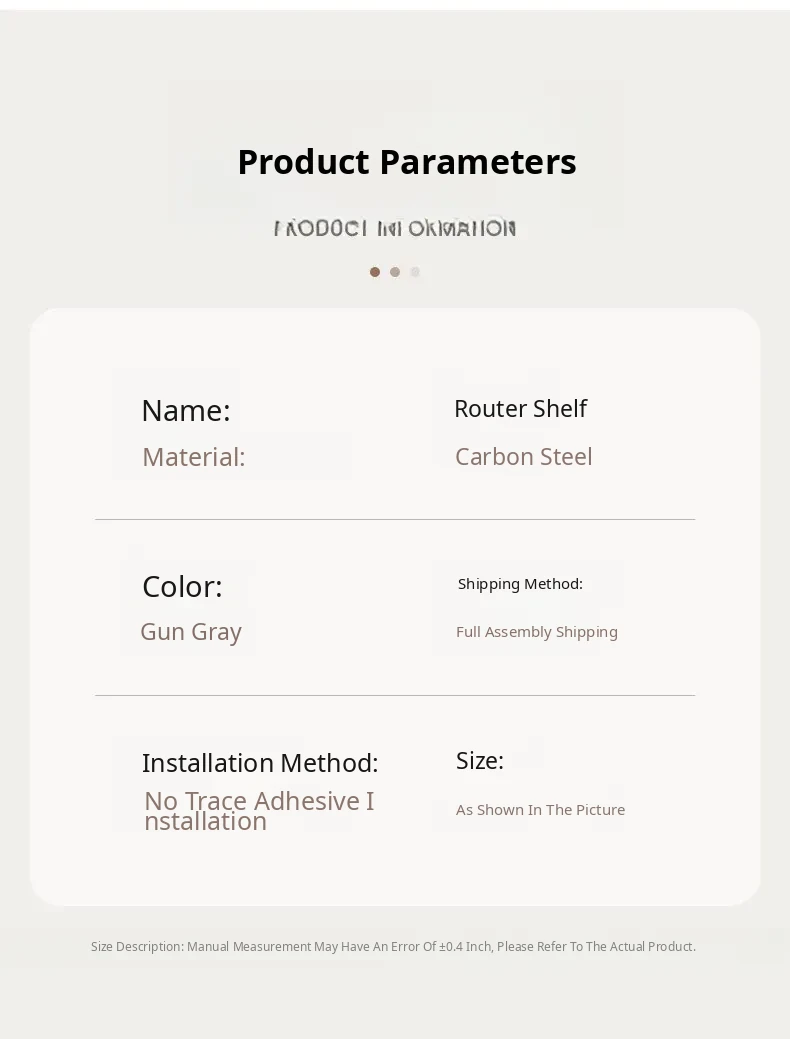Select the middle tan pagination dot
This screenshot has height=1039, width=790.
pyautogui.click(x=395, y=272)
